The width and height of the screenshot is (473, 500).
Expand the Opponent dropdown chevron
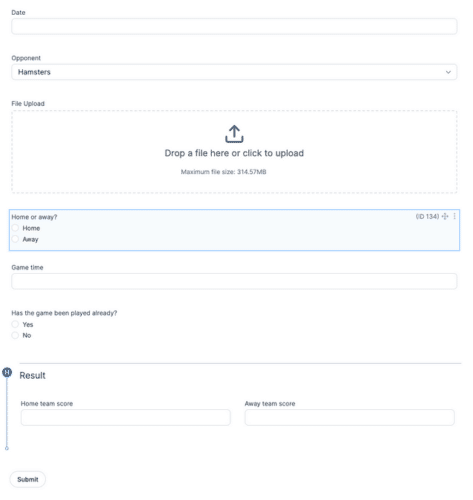point(448,72)
